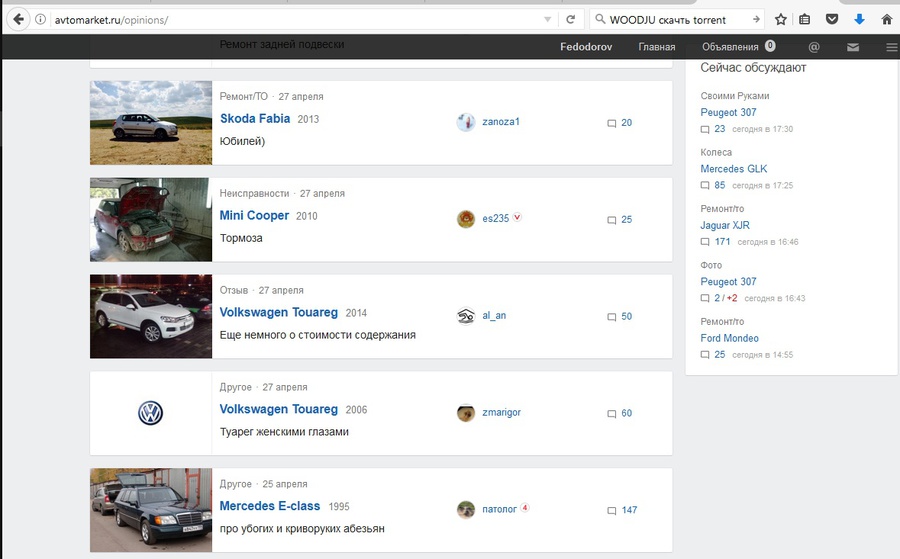Open the 147 comments on Mercedes E-class
900x559 pixels.
[622, 510]
